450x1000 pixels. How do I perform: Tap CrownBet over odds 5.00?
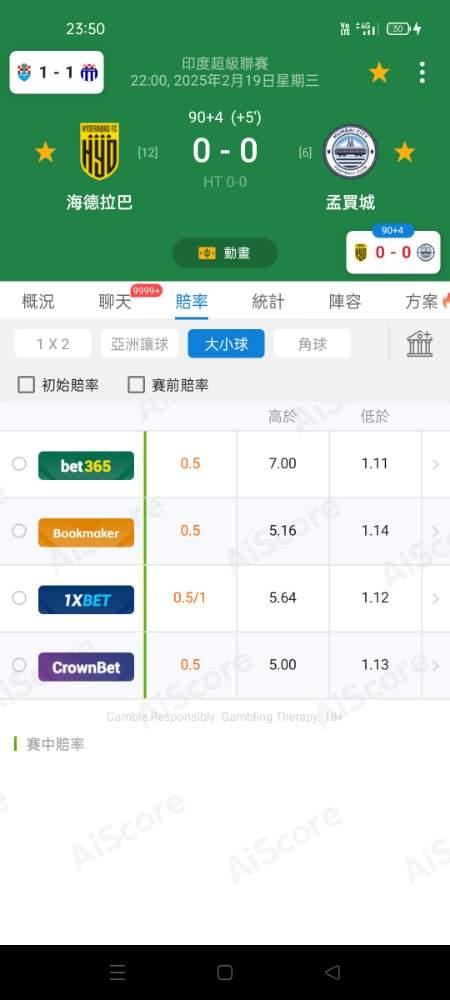pyautogui.click(x=282, y=665)
